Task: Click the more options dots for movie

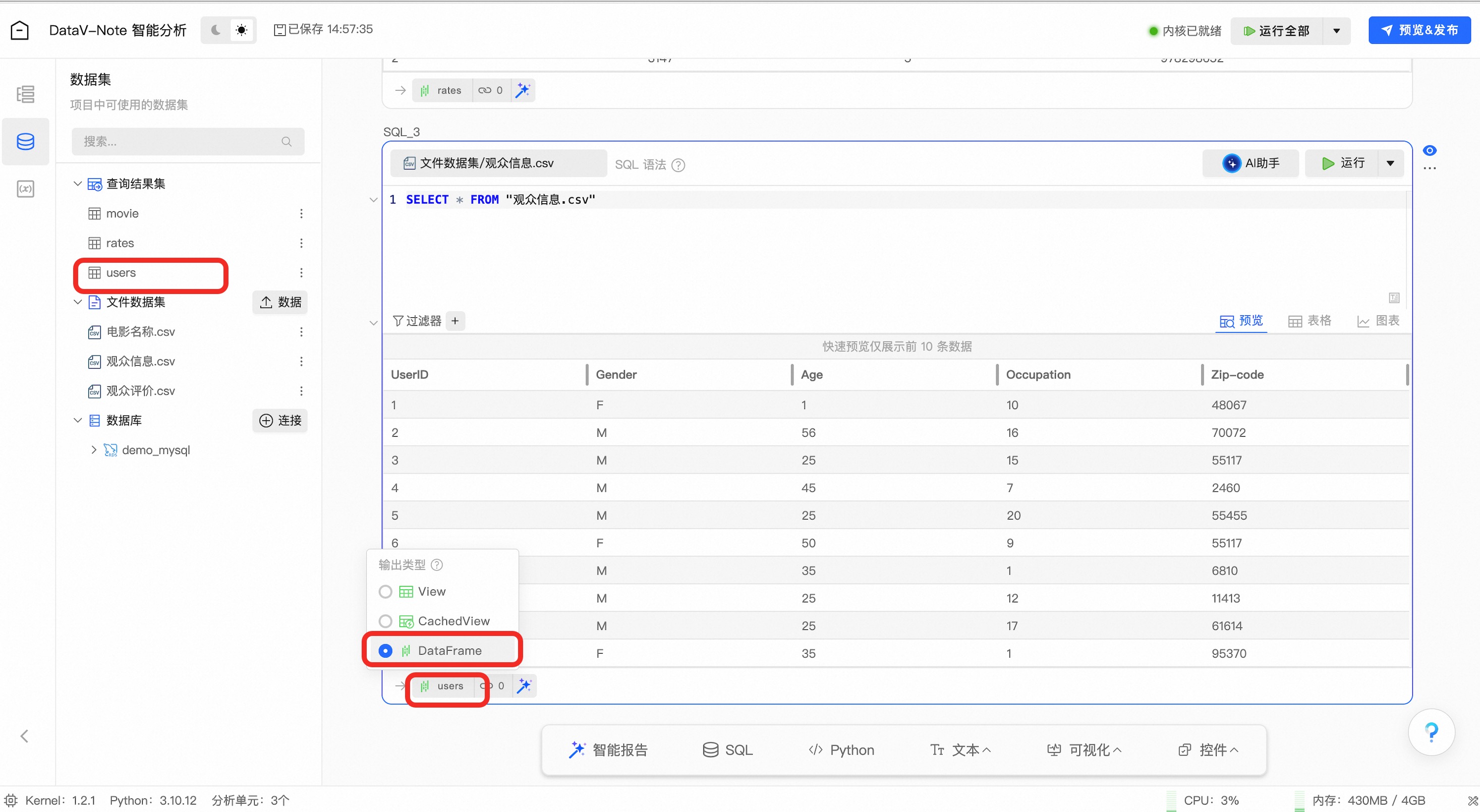Action: click(301, 214)
